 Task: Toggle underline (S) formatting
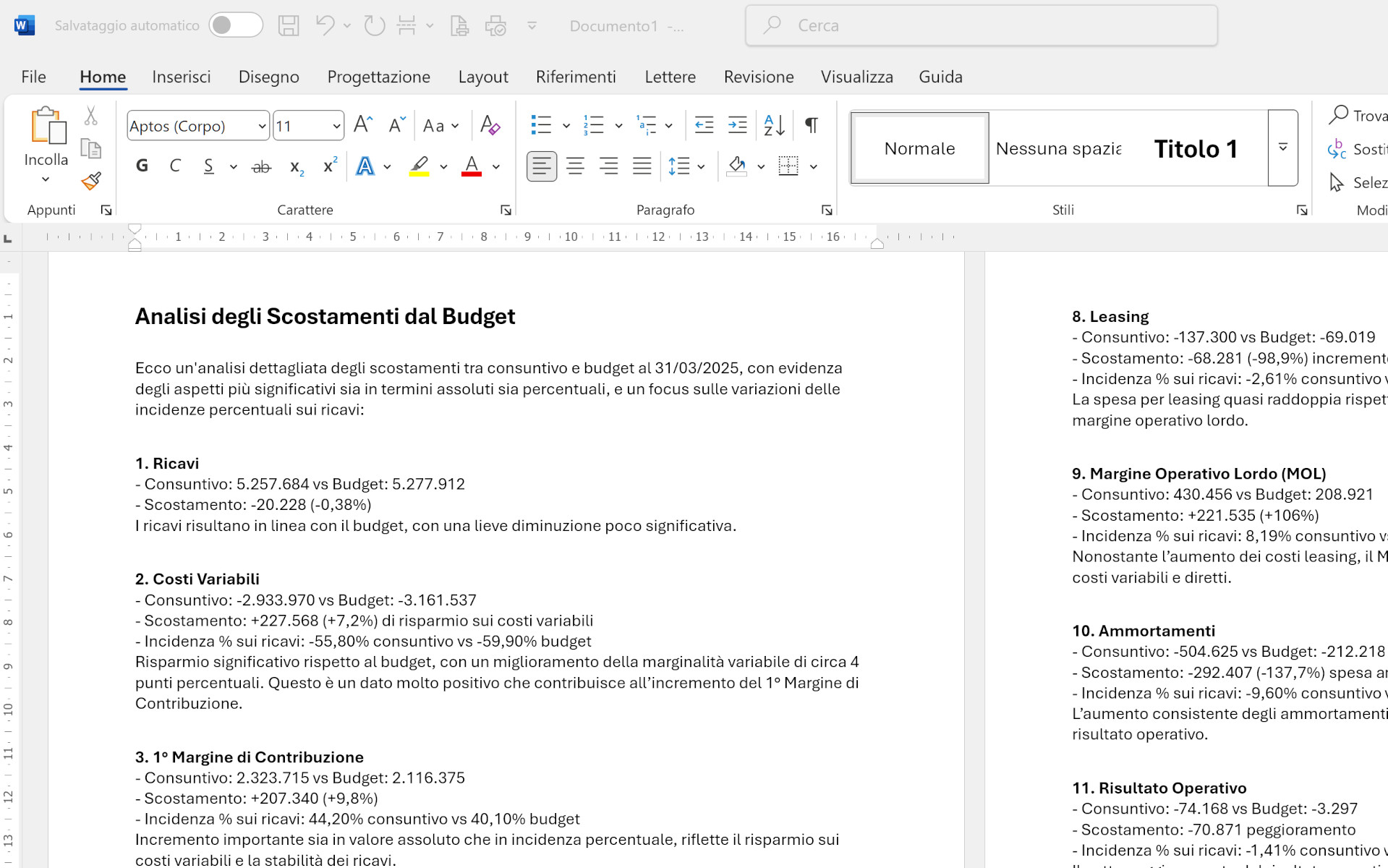208,166
